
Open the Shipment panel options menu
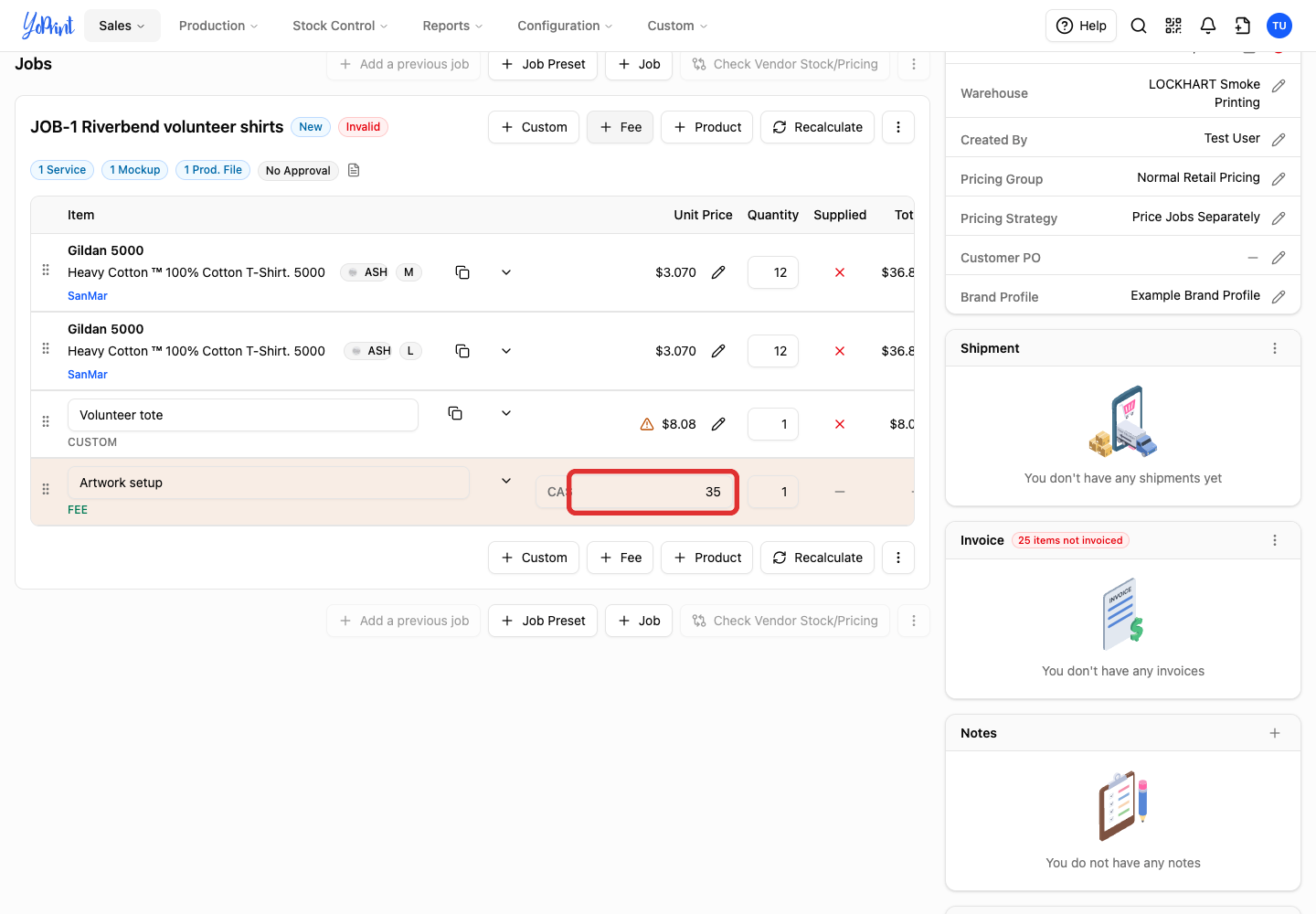coord(1275,348)
